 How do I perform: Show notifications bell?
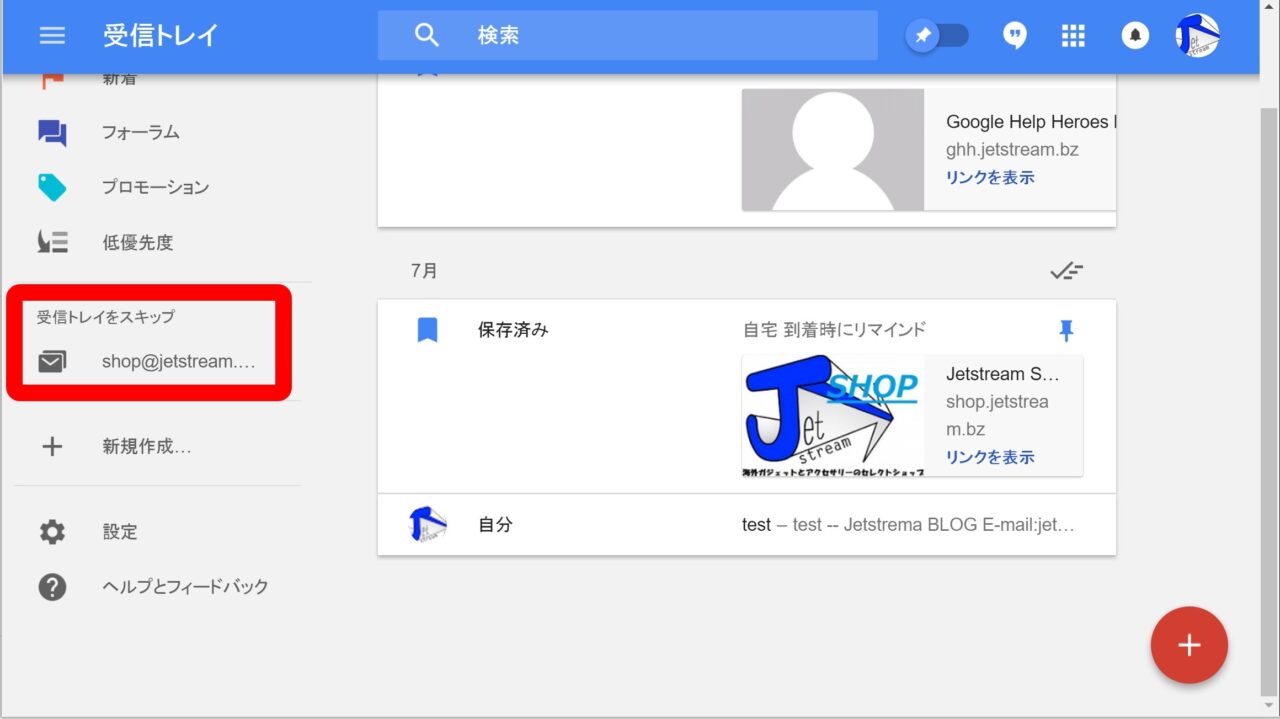click(x=1135, y=36)
